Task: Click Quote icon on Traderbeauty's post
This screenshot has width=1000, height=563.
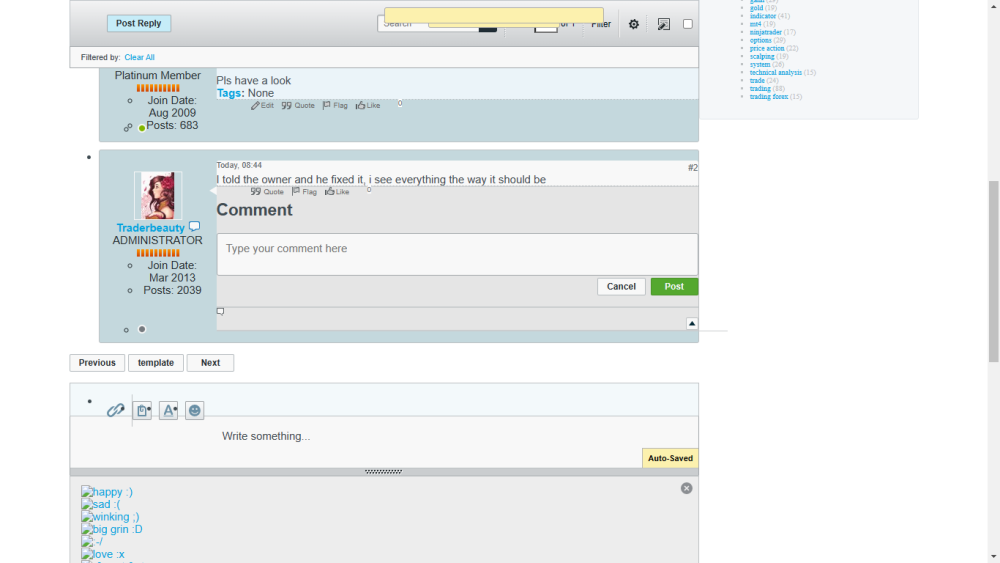Action: (267, 191)
